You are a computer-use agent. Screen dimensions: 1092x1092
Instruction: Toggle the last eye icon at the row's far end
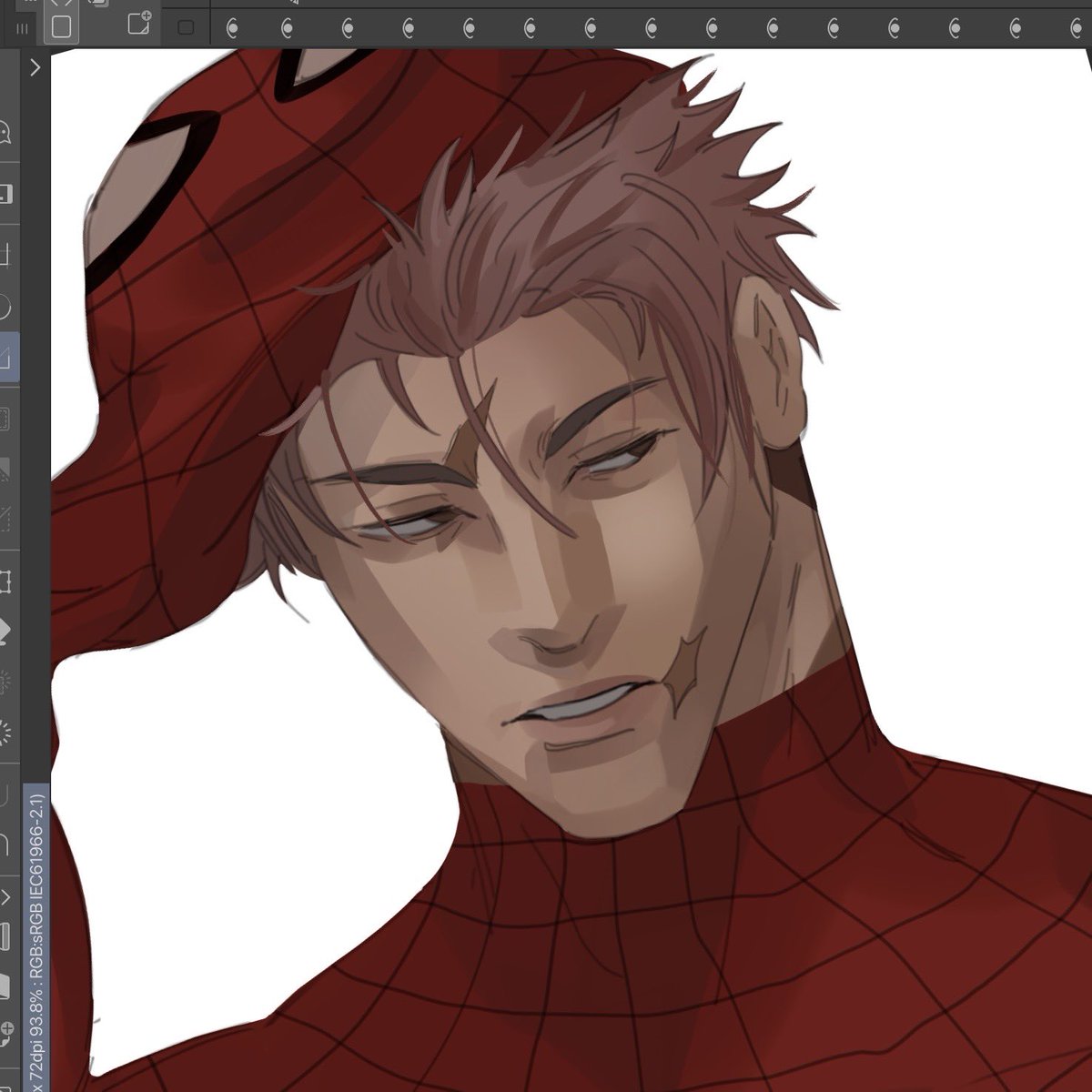(x=1075, y=28)
